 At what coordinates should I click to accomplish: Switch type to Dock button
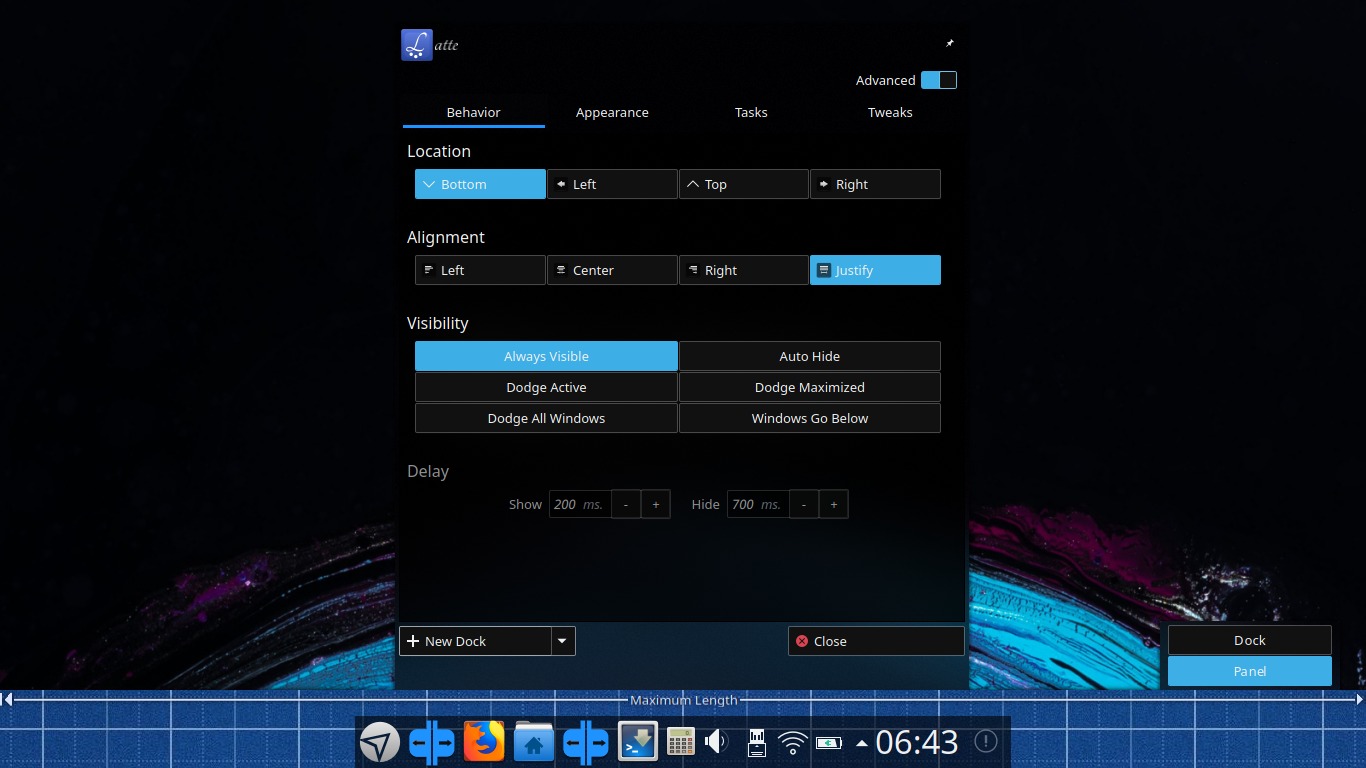pos(1250,640)
